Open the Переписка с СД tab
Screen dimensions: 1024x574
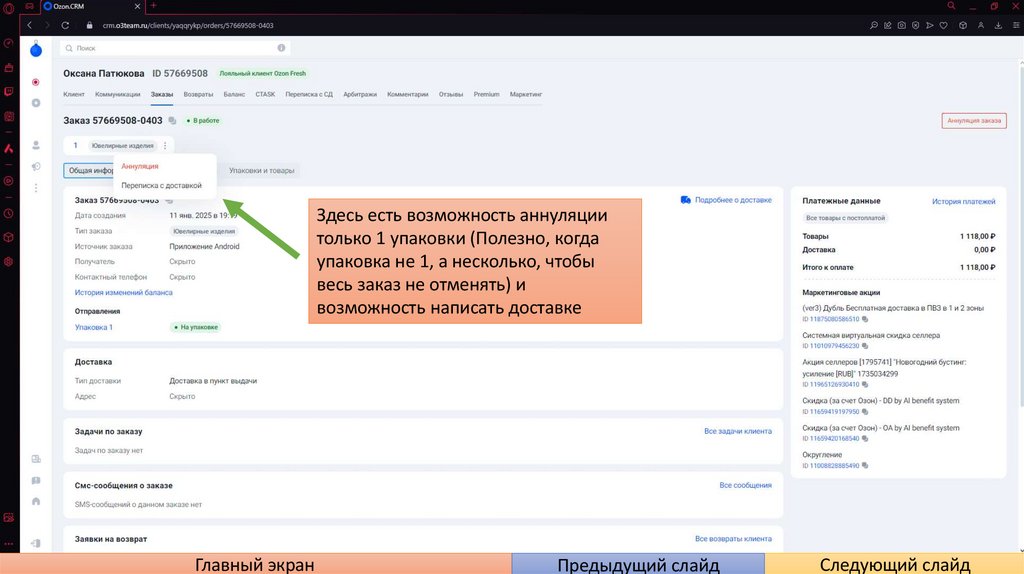[309, 94]
